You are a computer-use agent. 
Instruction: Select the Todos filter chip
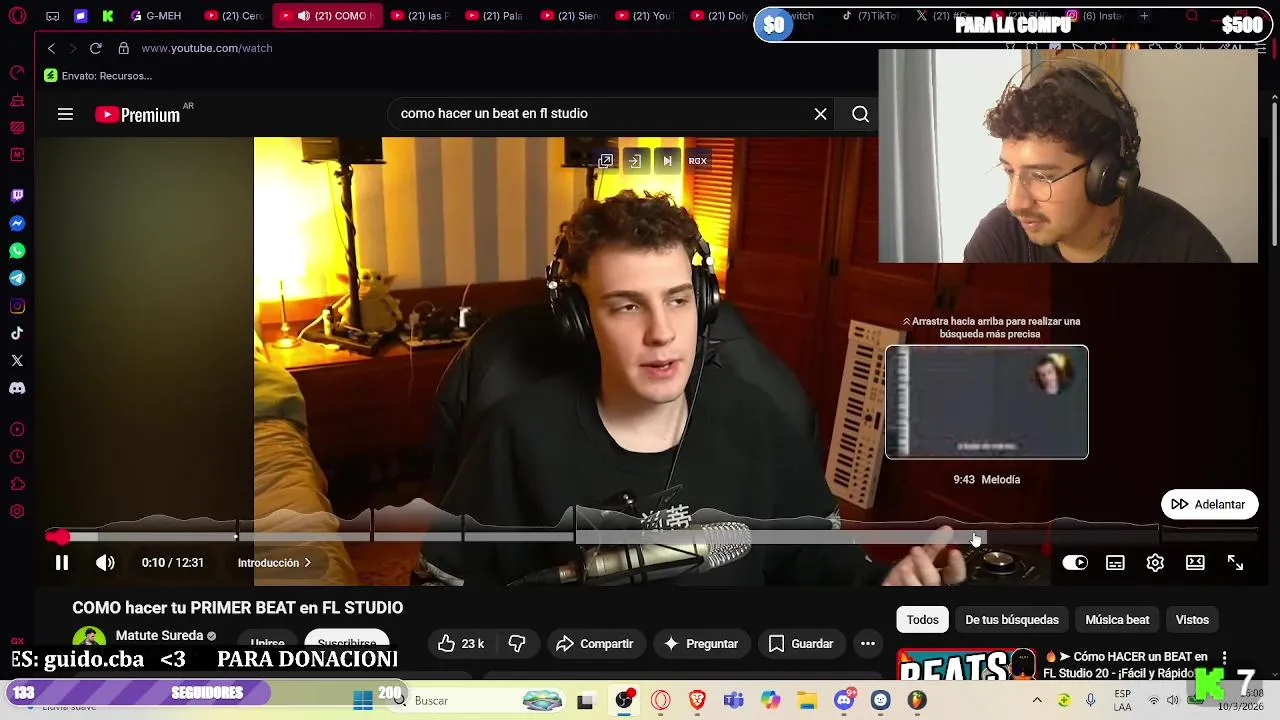(x=922, y=620)
